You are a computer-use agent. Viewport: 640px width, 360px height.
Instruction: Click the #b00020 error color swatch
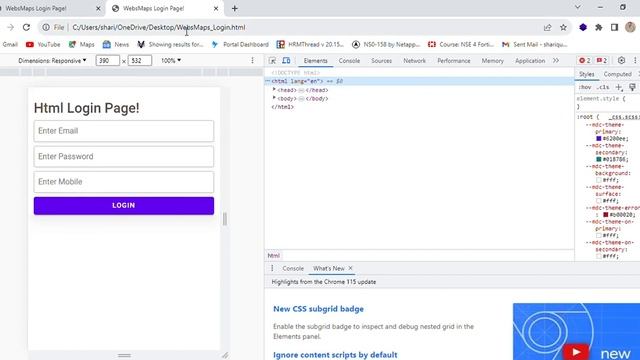606,215
